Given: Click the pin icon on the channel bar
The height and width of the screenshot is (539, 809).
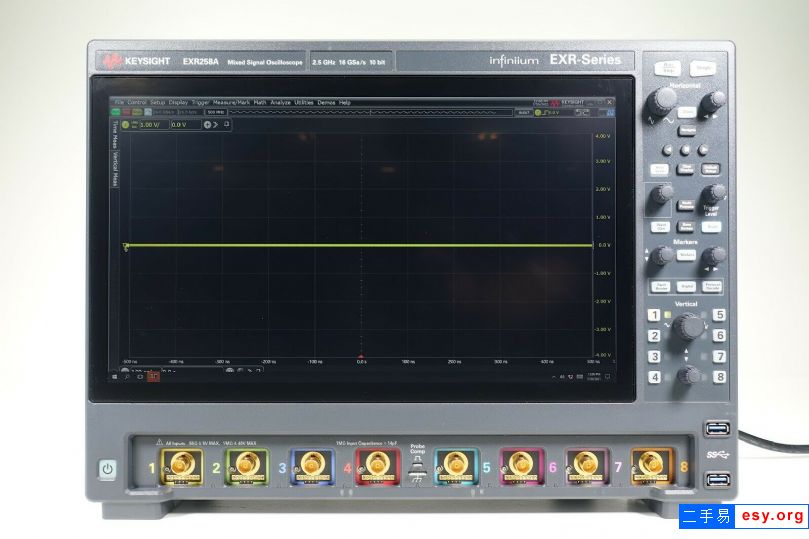Looking at the screenshot, I should click(x=226, y=124).
